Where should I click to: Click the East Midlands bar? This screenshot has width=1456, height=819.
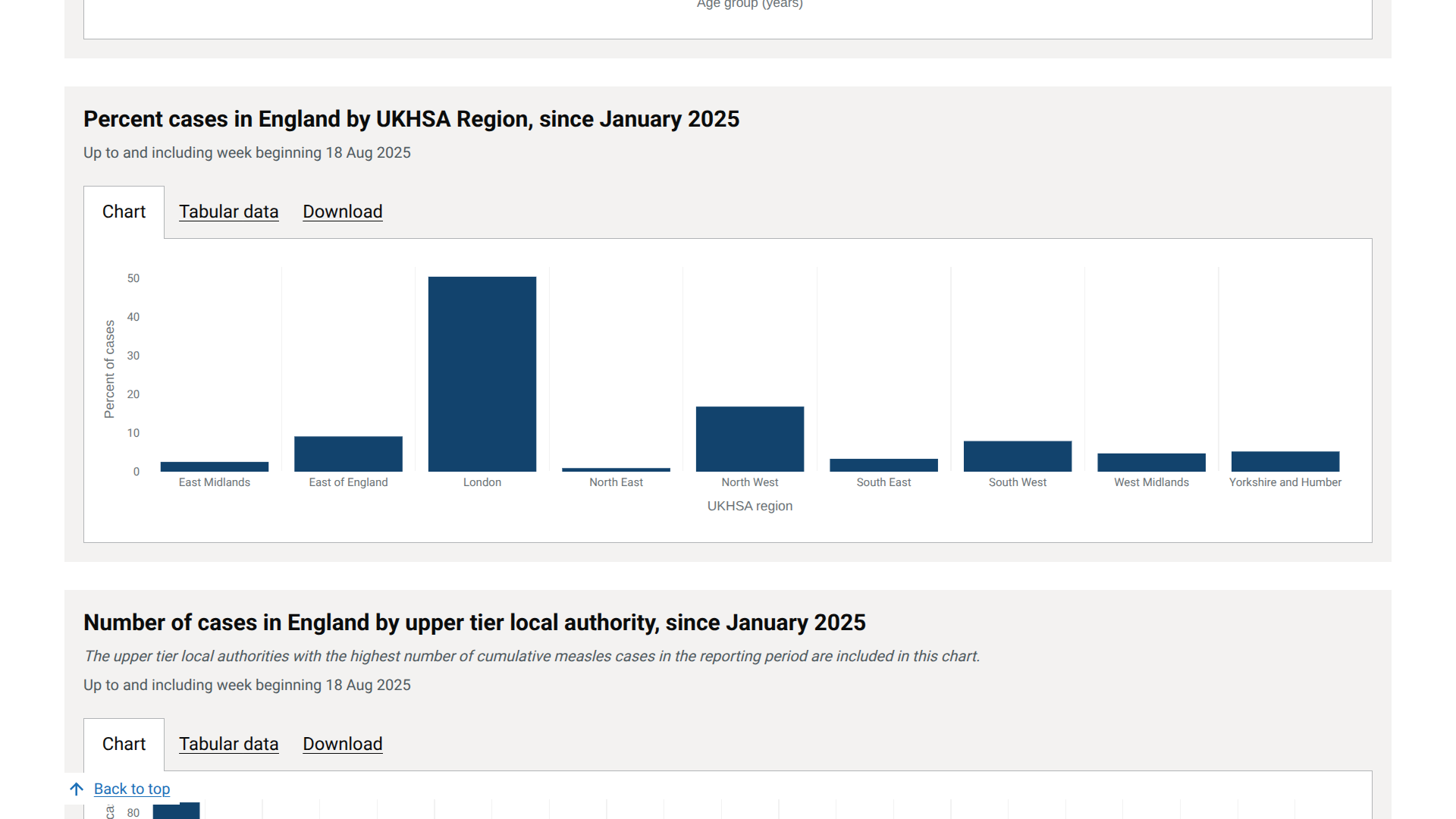[214, 466]
